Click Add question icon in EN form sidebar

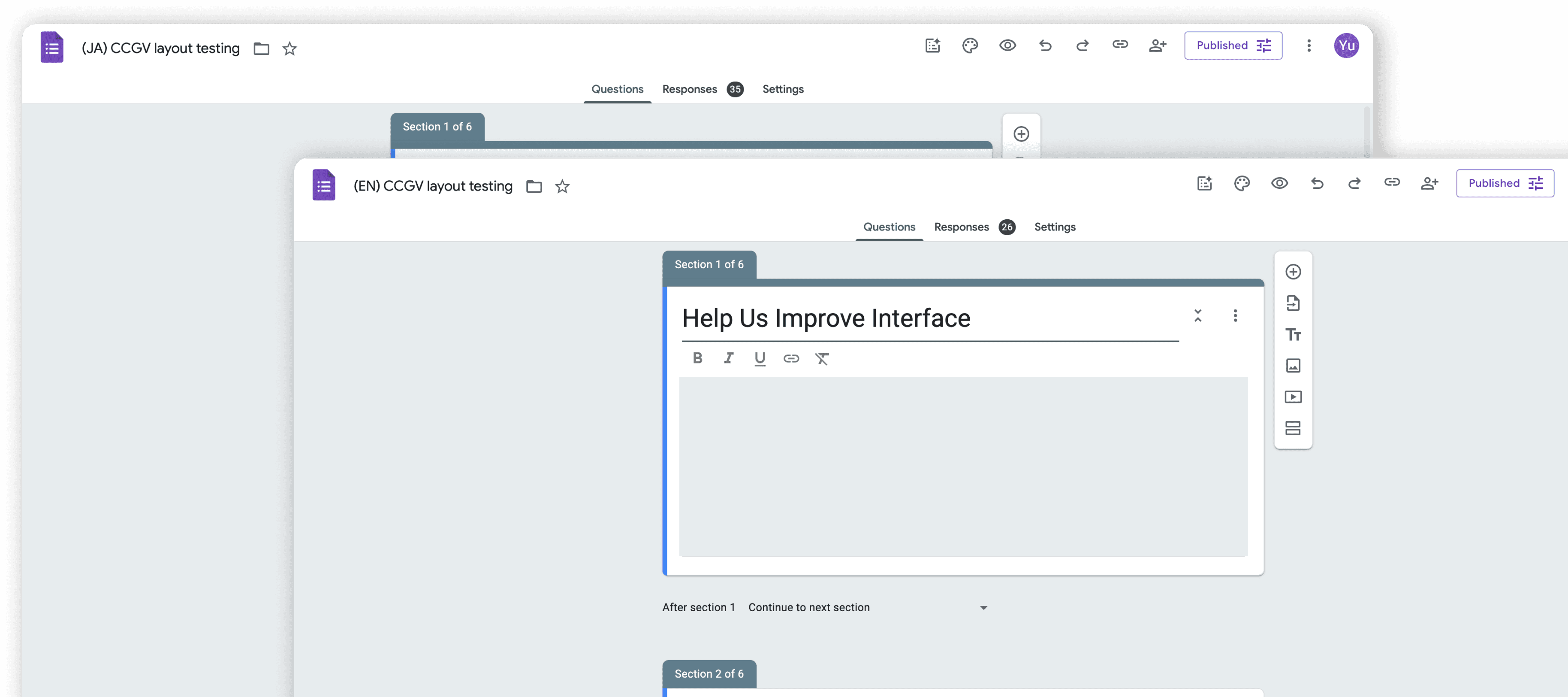click(1293, 272)
